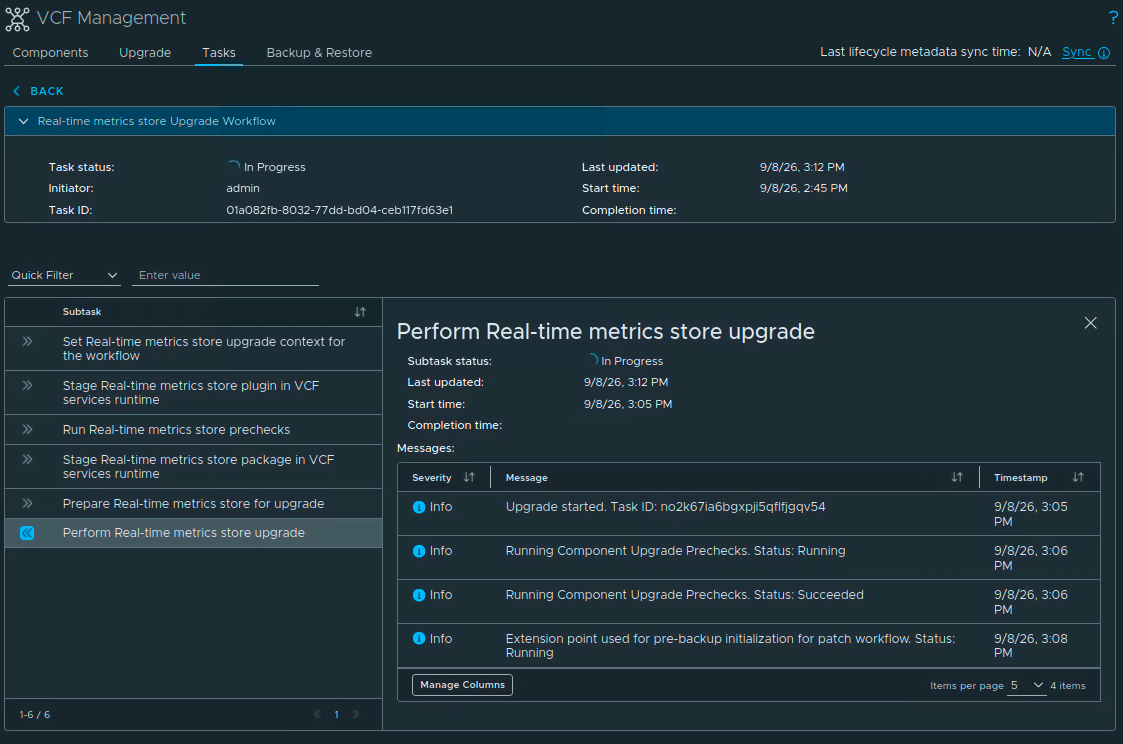
Task: Switch to the Components tab
Action: [x=50, y=52]
